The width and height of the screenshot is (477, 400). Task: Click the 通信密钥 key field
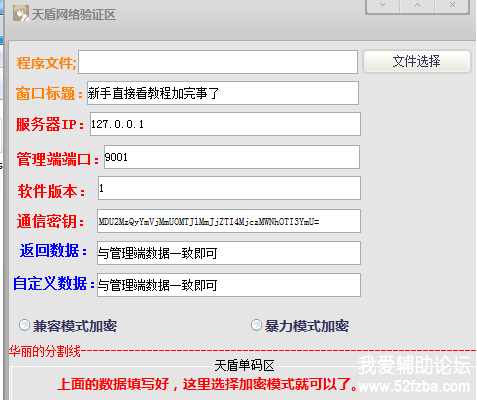coord(229,221)
